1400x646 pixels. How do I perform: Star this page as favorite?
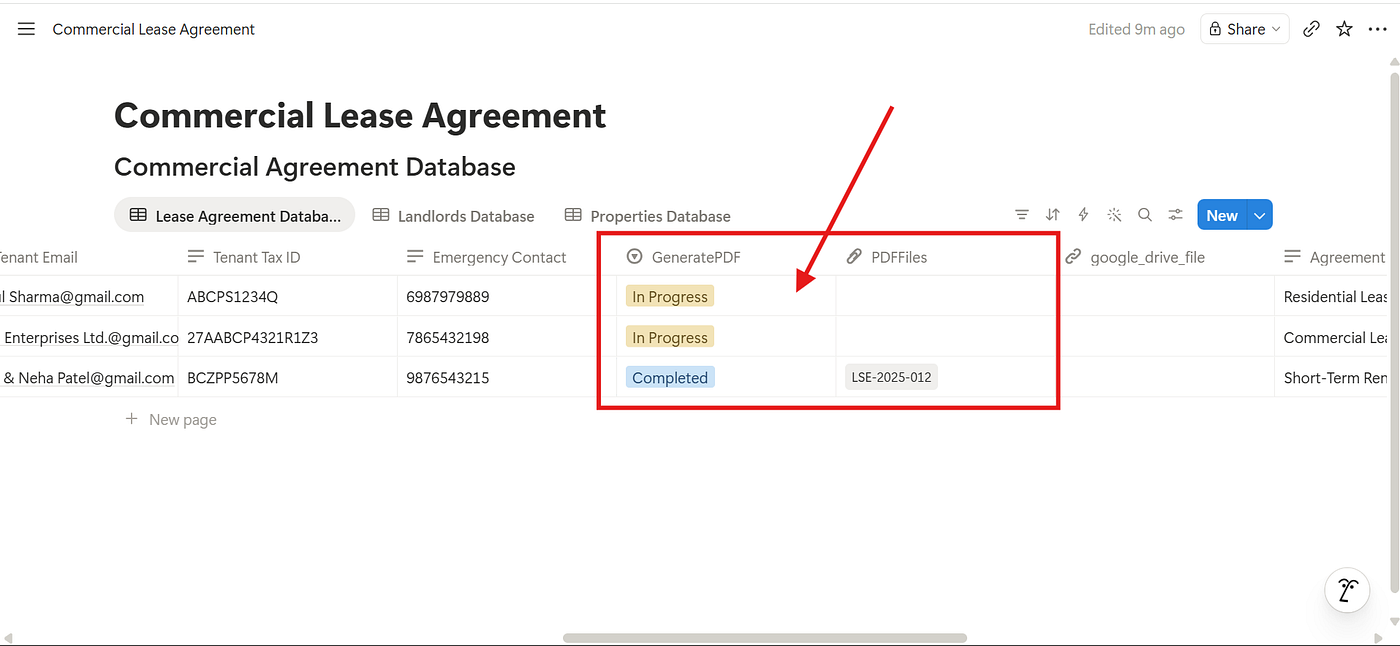click(1344, 29)
